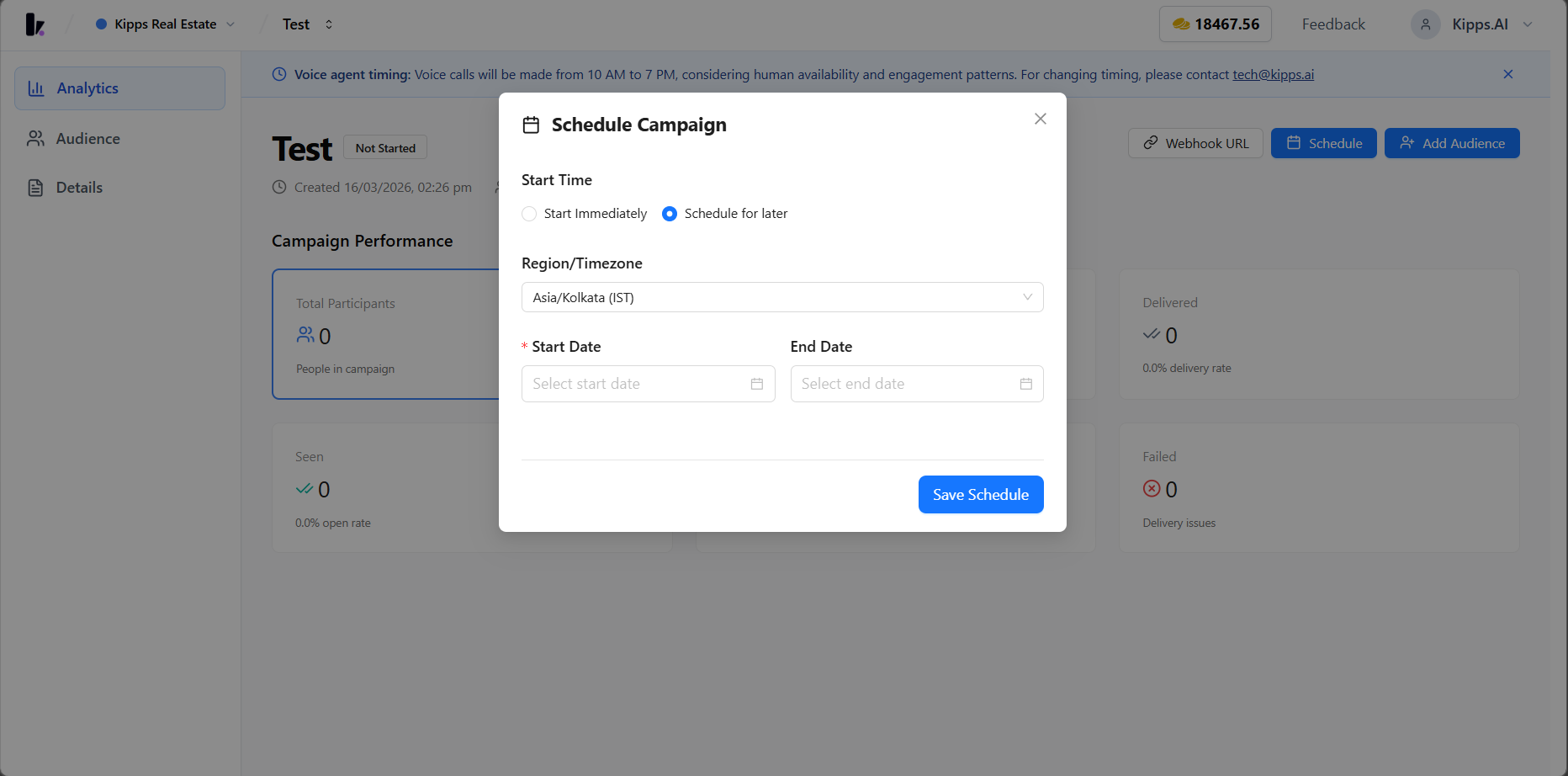Click the coins credit balance 18467.56
This screenshot has height=776, width=1568.
[1216, 24]
